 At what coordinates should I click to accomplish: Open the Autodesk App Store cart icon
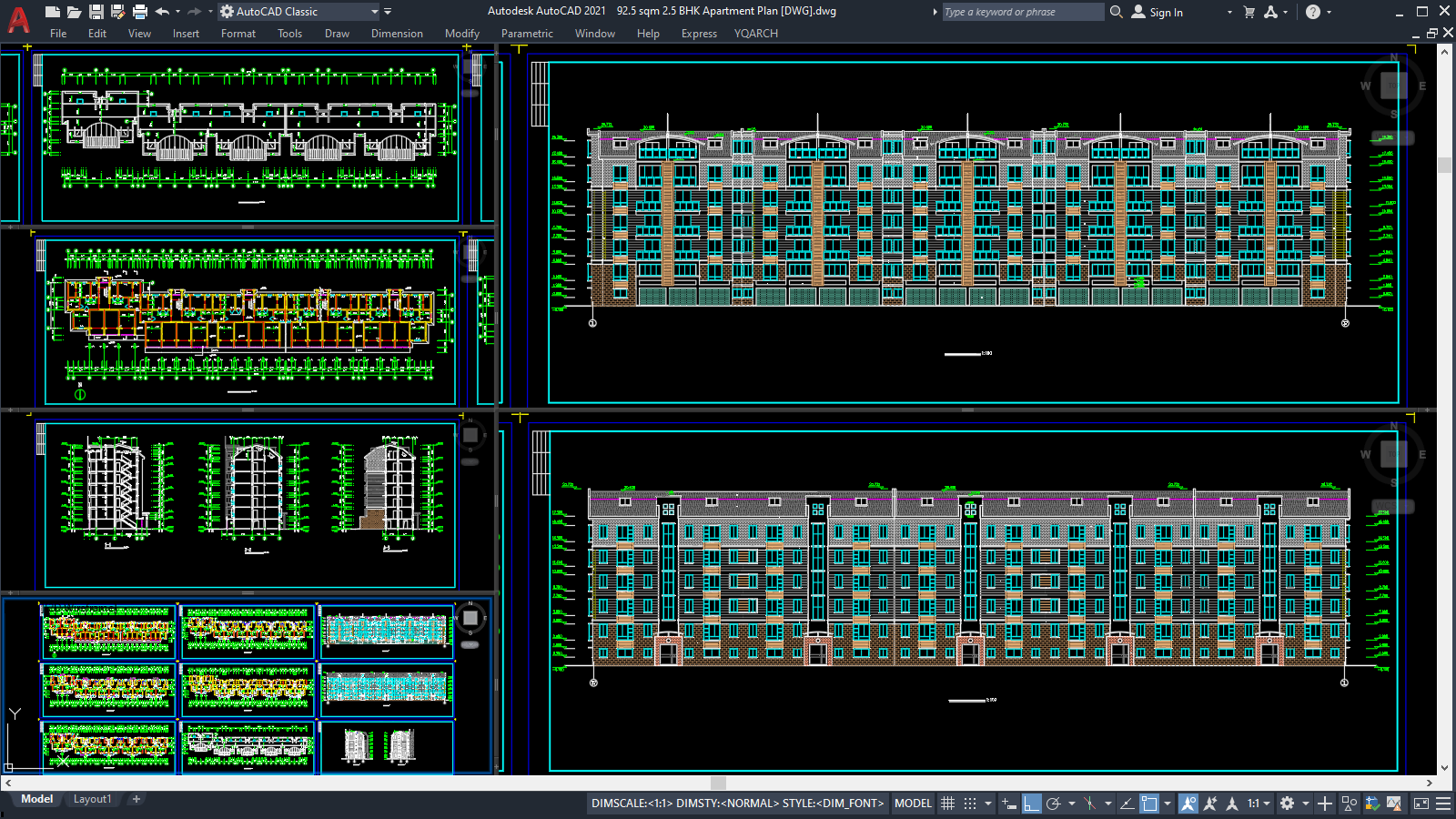tap(1249, 12)
